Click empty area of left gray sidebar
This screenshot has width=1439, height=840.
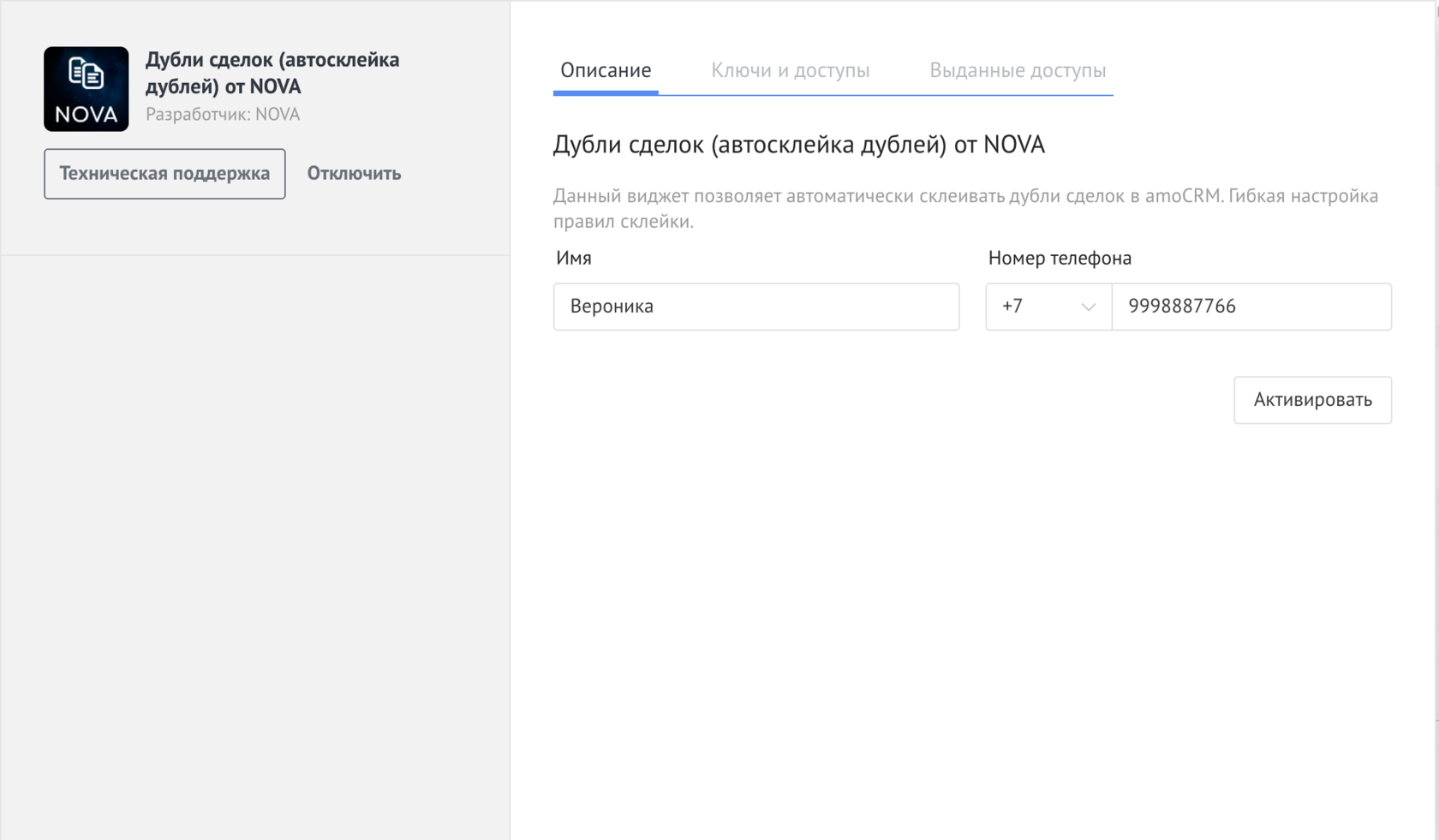coord(255,531)
